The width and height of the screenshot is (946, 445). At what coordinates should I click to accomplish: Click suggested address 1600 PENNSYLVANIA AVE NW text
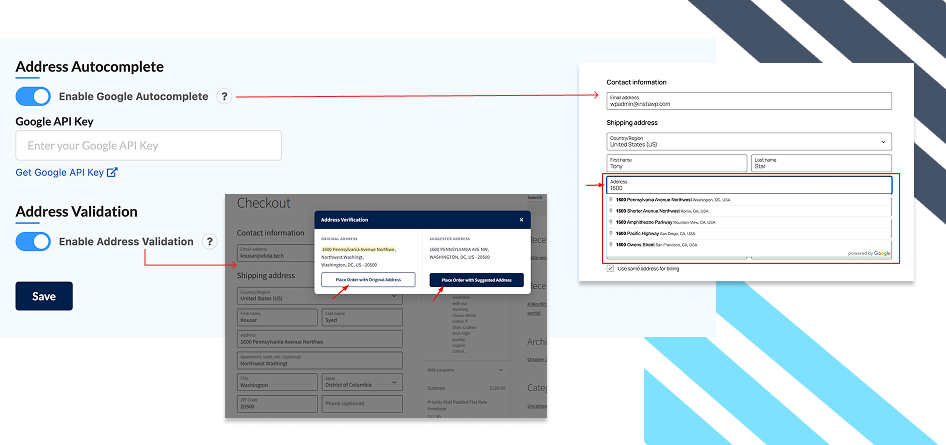tap(459, 248)
